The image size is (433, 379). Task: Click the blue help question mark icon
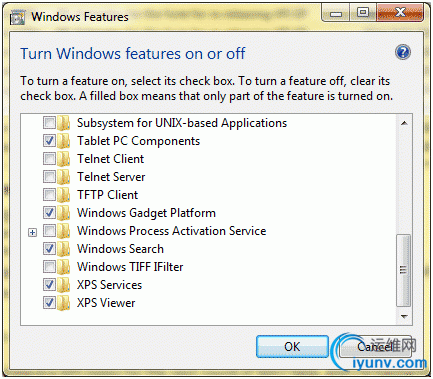(x=403, y=53)
